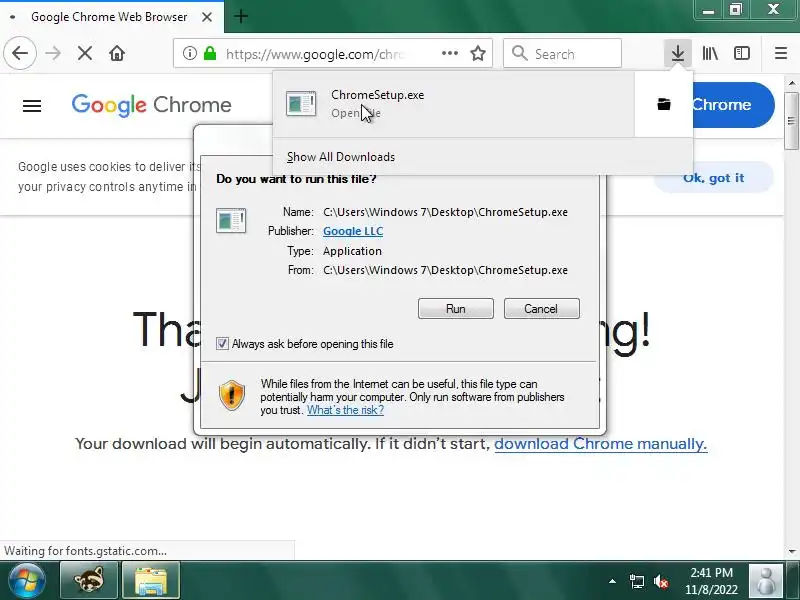Click the magnifier icon in search box
800x600 pixels.
519,53
